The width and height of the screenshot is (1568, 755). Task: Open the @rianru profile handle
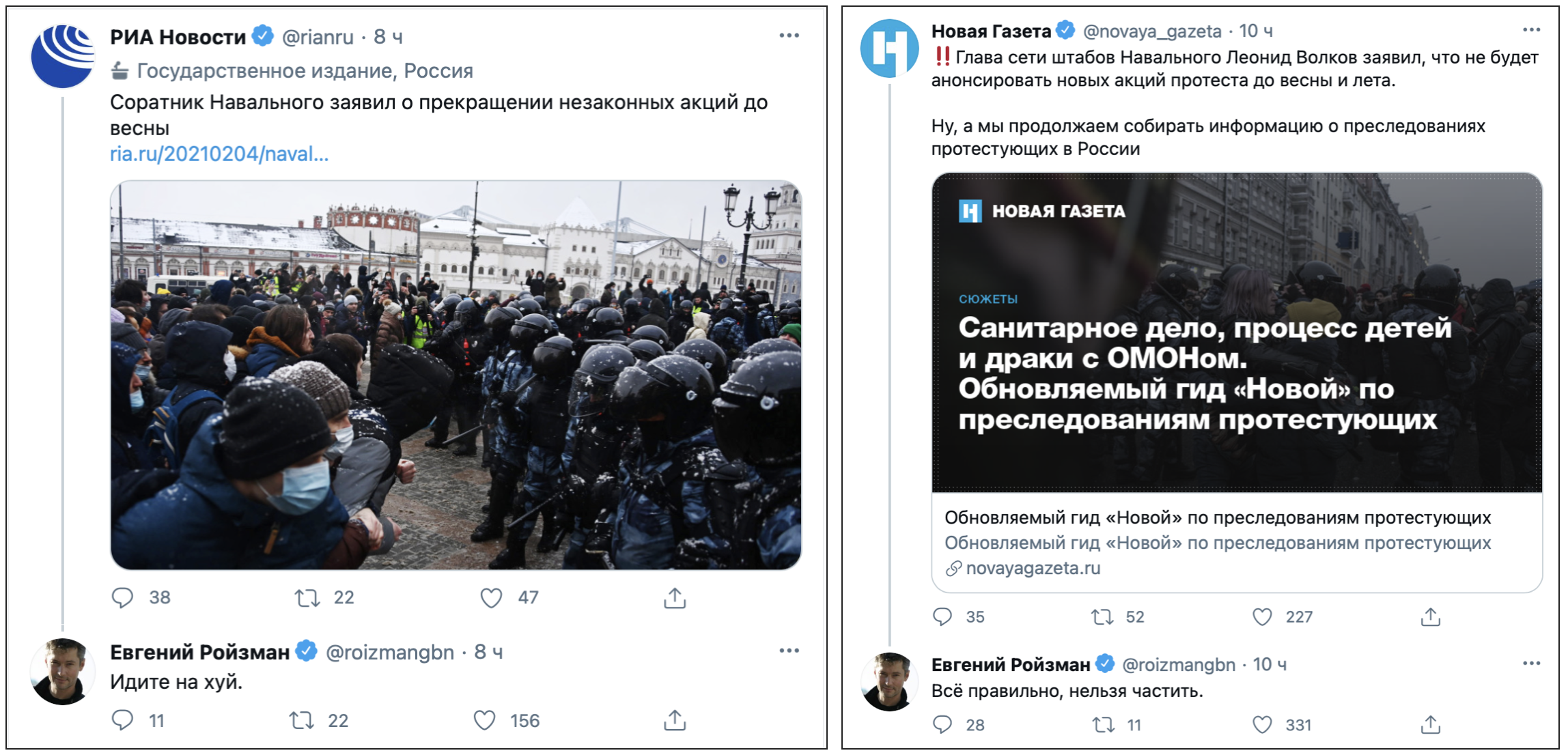[x=318, y=37]
